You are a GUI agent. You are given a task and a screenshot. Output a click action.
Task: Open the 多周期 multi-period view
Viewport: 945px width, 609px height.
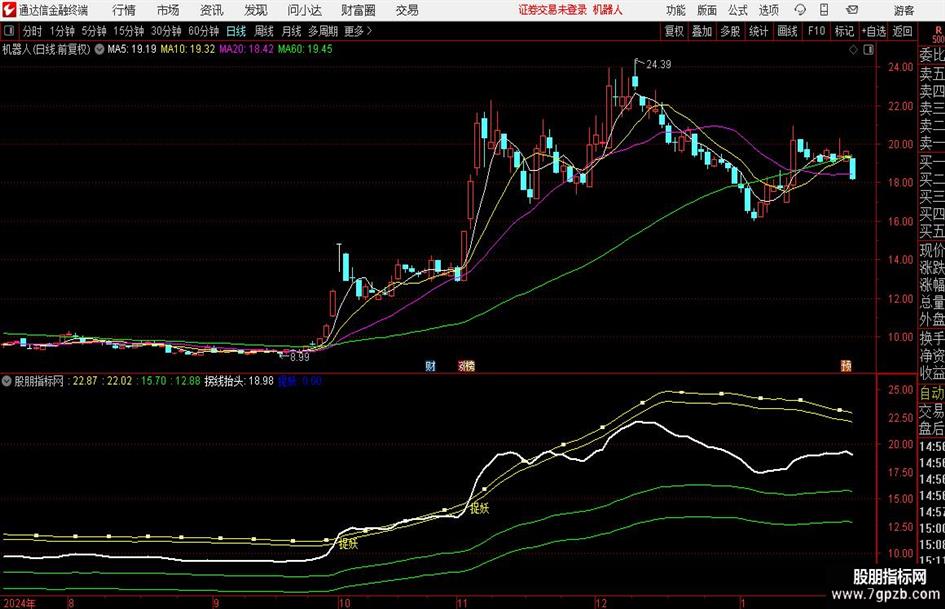(x=323, y=31)
